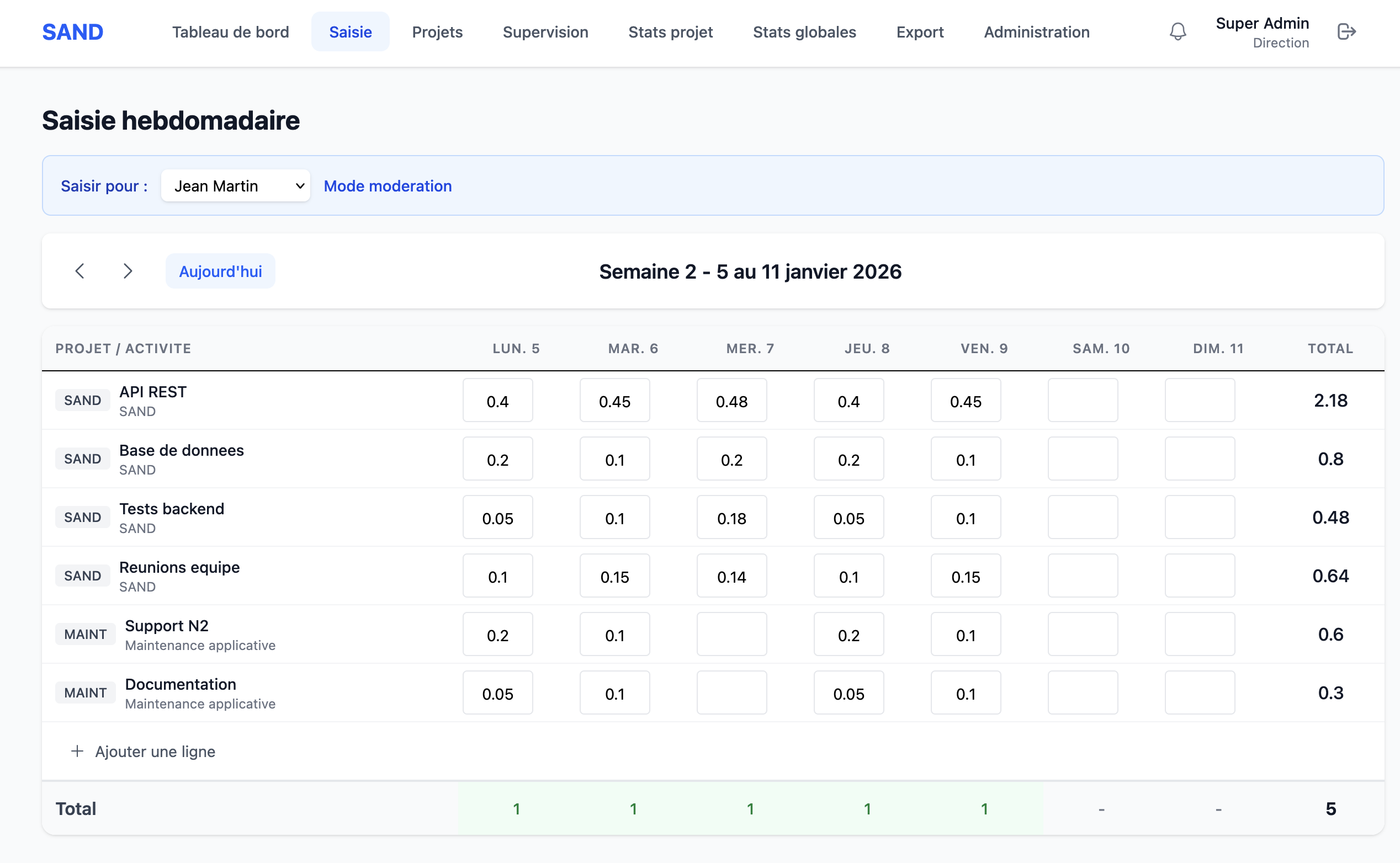Click Ajouter une ligne

pos(155,751)
